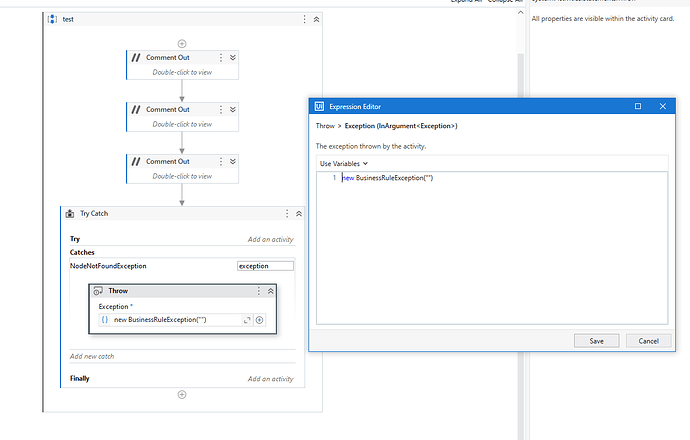Screen dimensions: 690x440
Task: Click in the expression code line
Action: click(388, 178)
